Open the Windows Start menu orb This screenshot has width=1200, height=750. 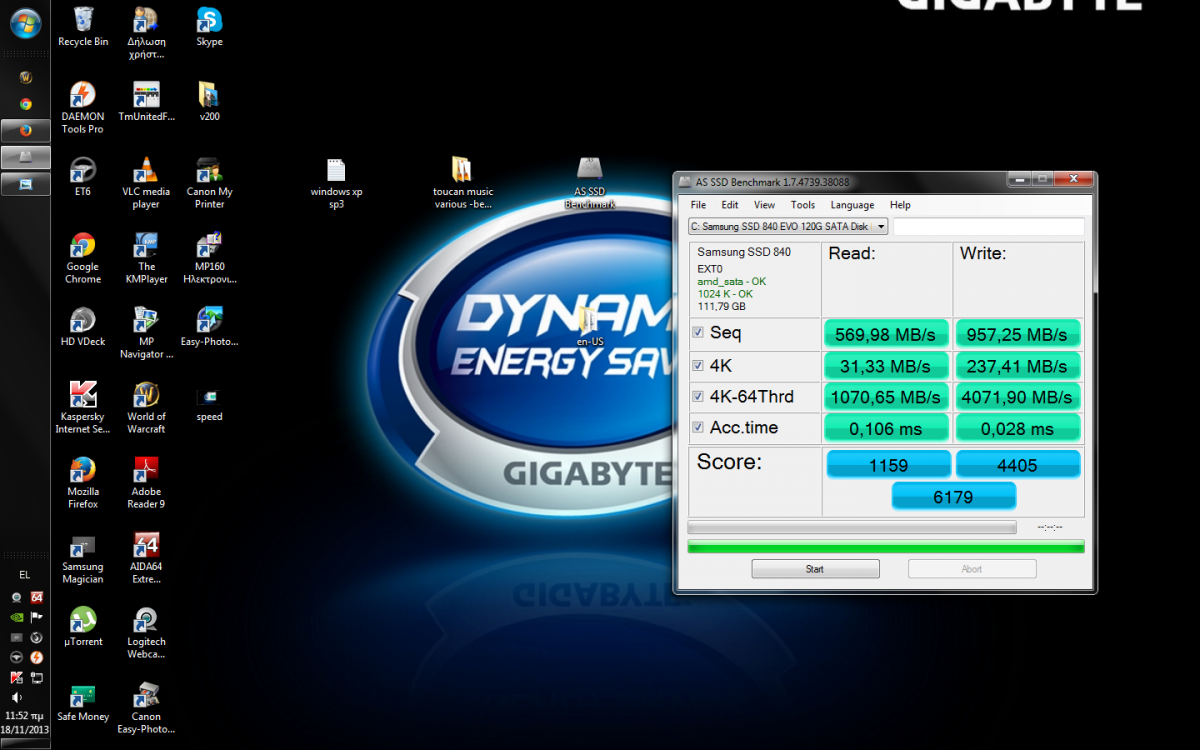[x=25, y=22]
